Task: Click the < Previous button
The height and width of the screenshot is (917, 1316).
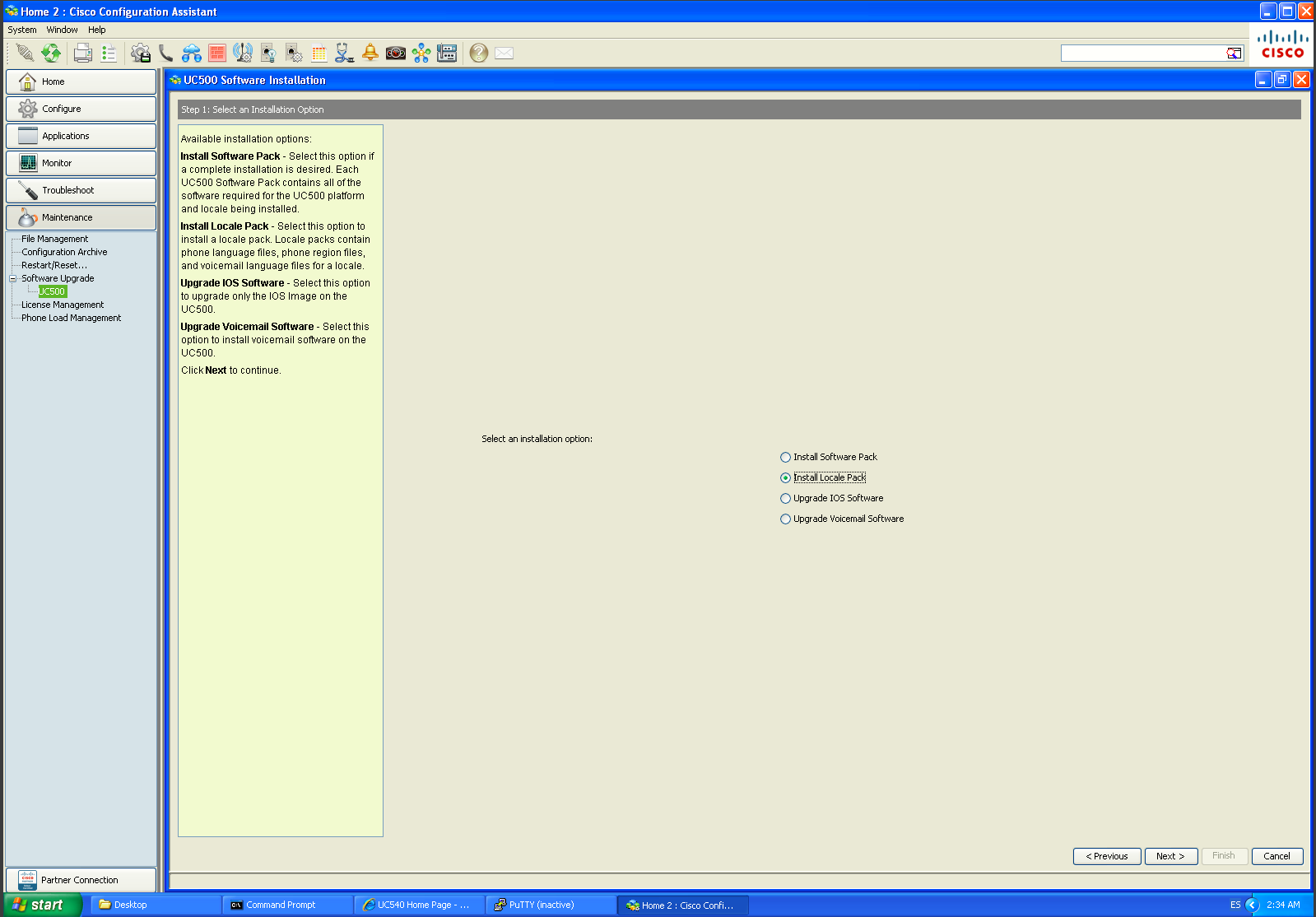Action: (x=1107, y=856)
